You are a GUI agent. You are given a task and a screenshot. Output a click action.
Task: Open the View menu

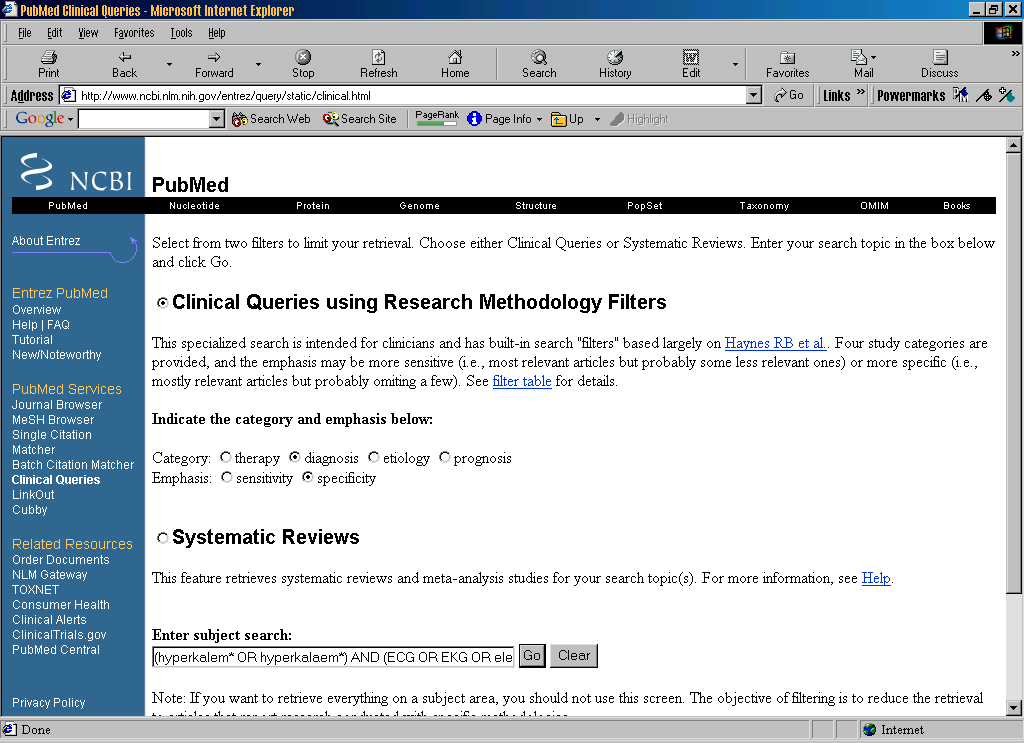pyautogui.click(x=88, y=33)
